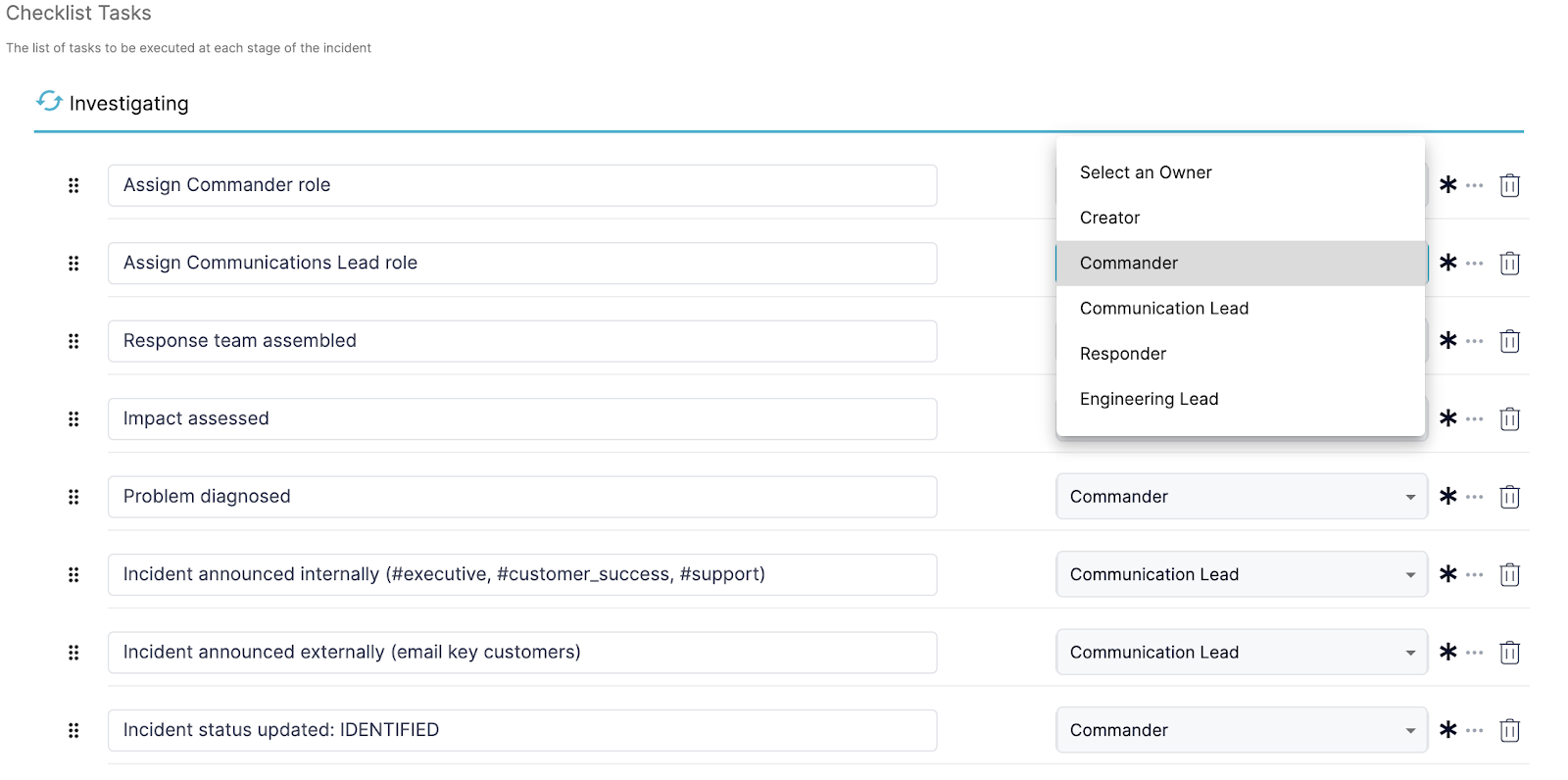Open owner dropdown for Problem diagnosed task
1568x780 pixels.
point(1241,497)
